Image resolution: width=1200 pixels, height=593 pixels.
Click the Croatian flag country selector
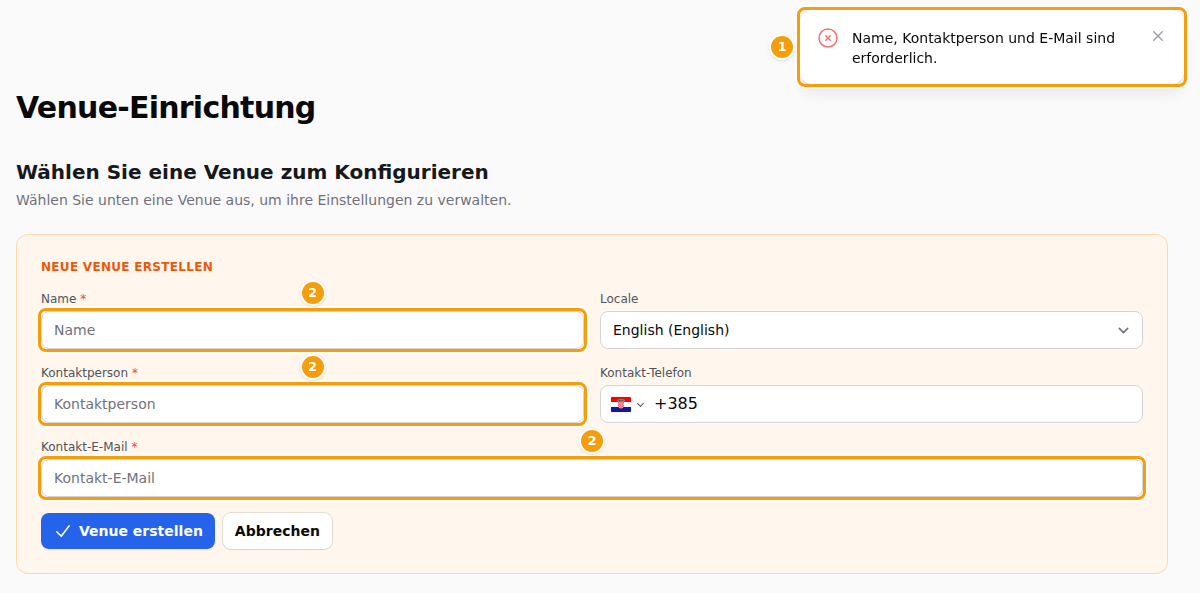click(628, 404)
